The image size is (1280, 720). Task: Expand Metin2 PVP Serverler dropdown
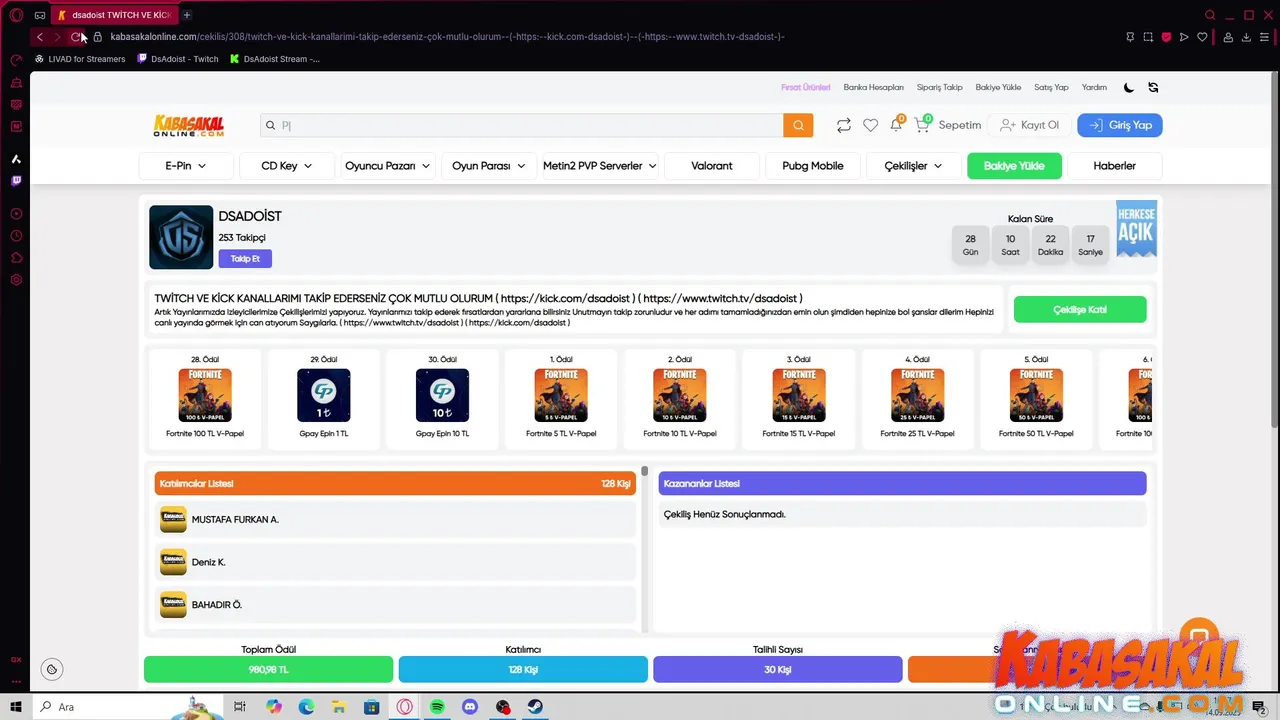click(600, 166)
